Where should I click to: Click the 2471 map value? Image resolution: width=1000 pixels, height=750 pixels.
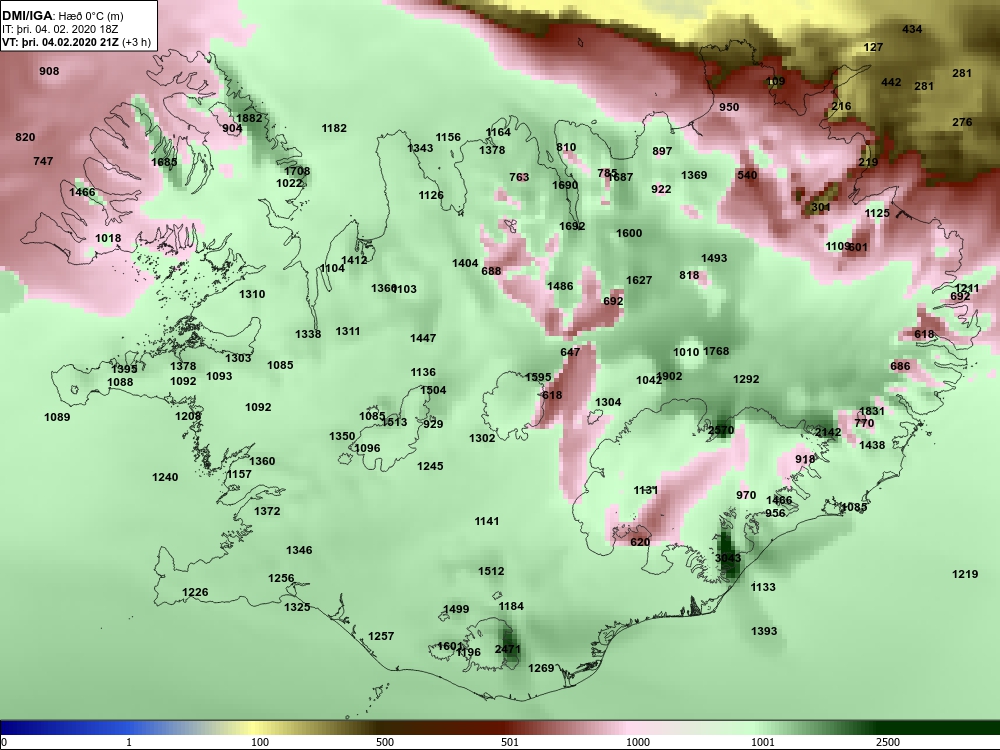tap(508, 649)
